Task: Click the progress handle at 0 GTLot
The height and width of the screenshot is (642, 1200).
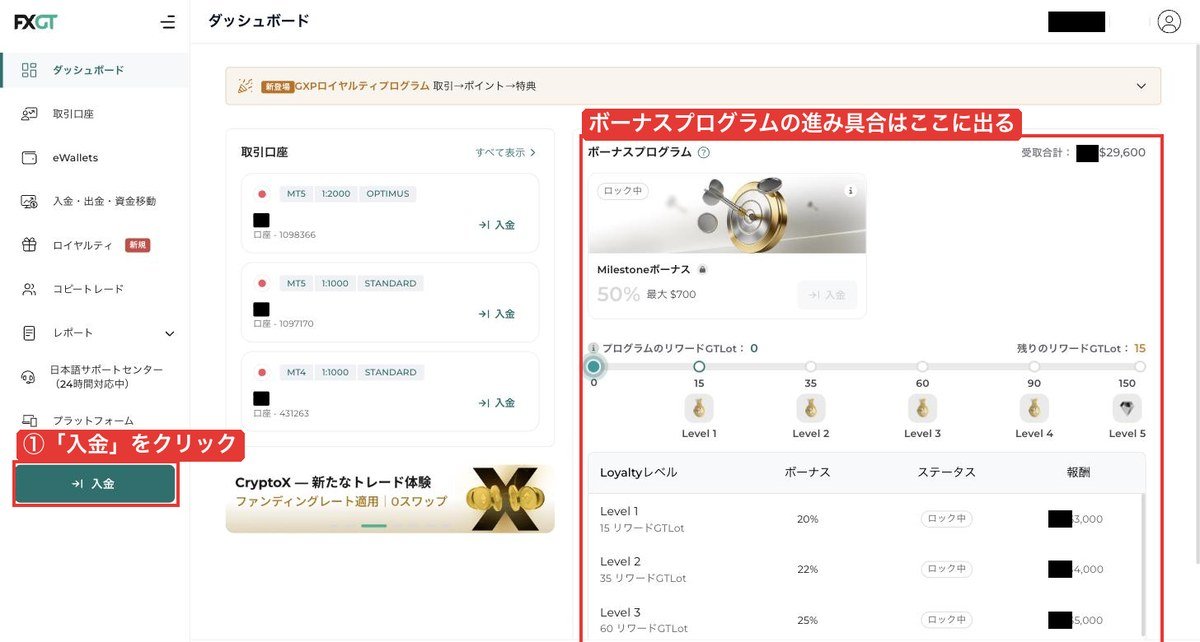Action: coord(594,366)
